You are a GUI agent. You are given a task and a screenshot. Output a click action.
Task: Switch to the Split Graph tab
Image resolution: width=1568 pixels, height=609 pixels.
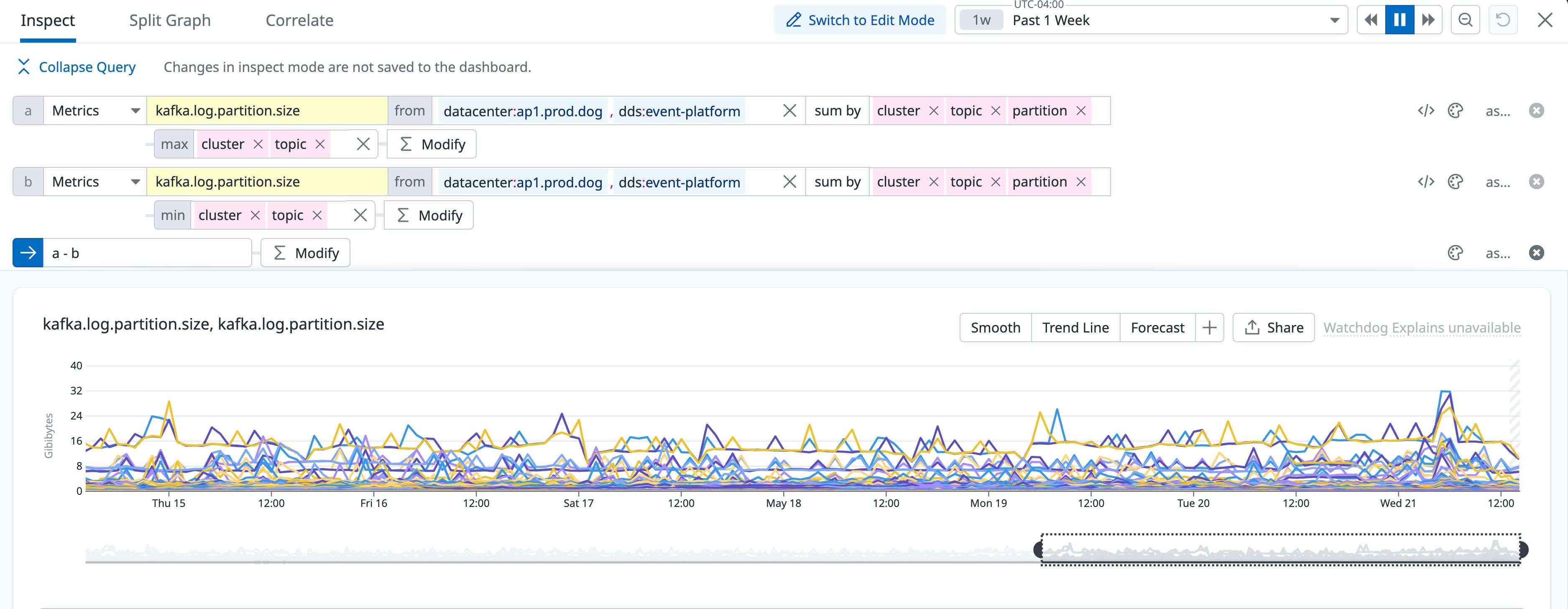[x=170, y=20]
